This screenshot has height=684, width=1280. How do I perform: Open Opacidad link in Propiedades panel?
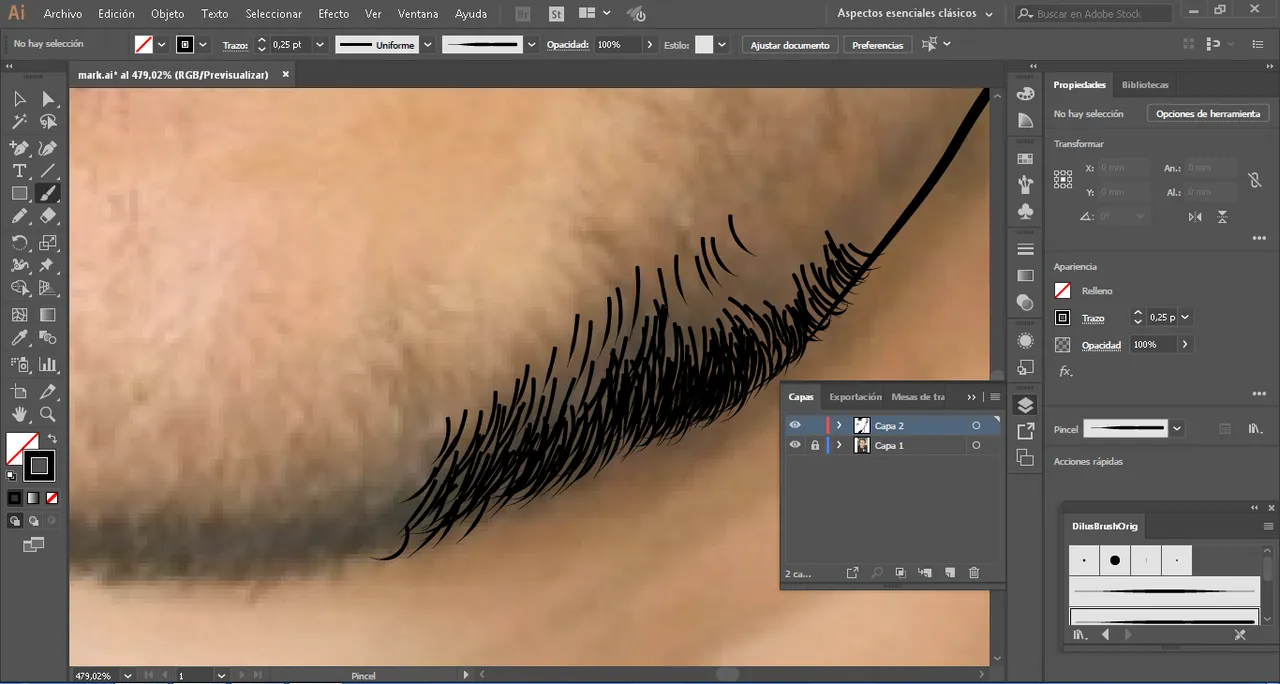click(x=1101, y=345)
